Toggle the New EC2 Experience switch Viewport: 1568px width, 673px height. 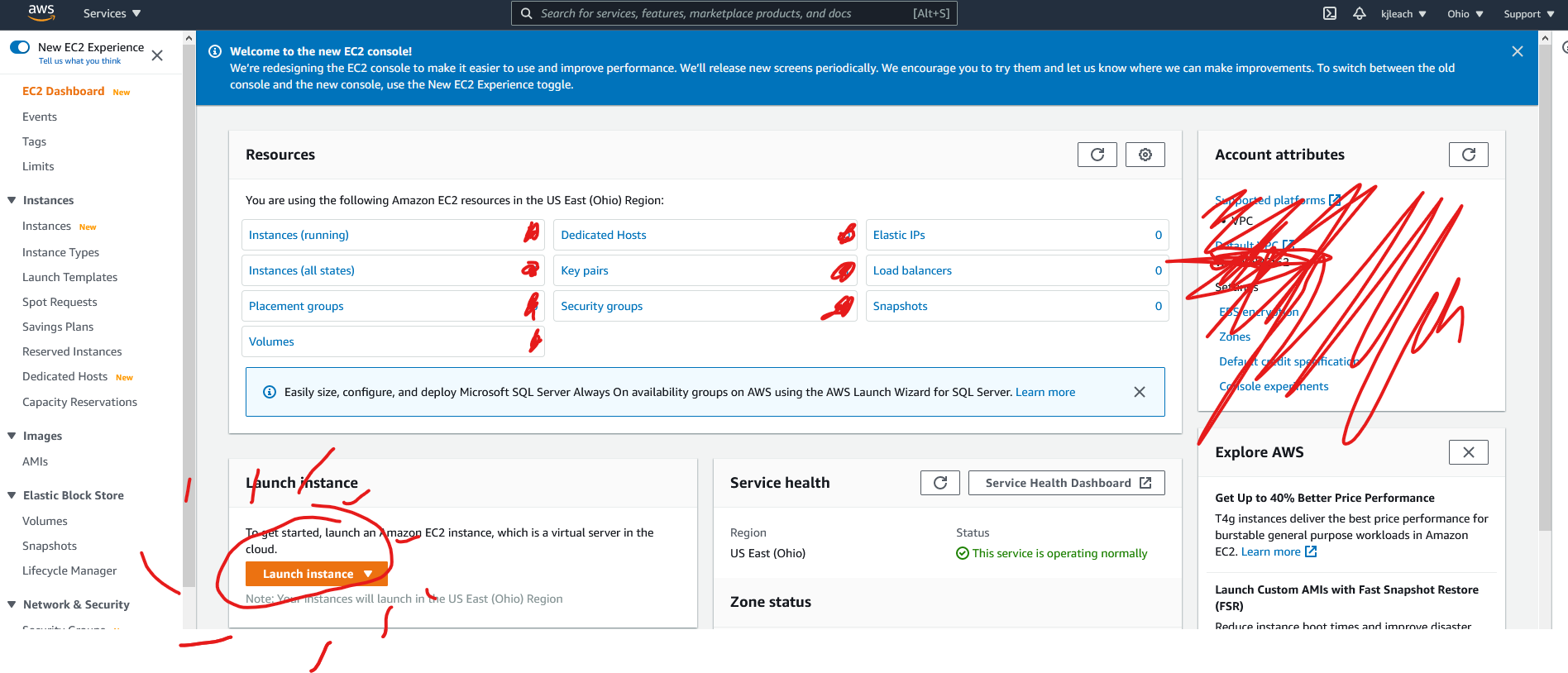click(20, 47)
